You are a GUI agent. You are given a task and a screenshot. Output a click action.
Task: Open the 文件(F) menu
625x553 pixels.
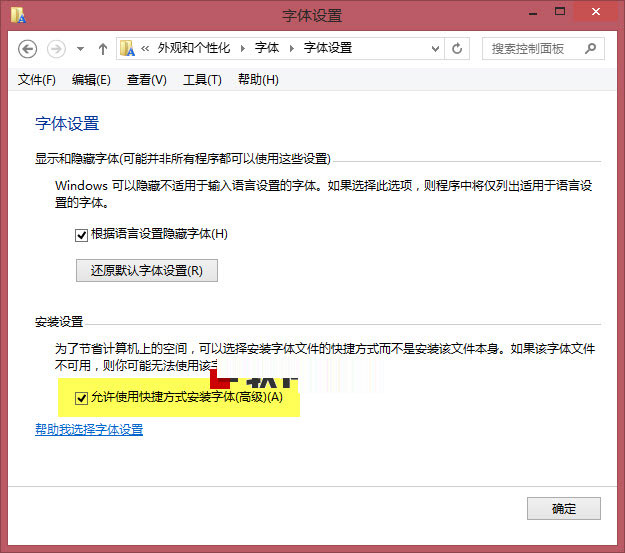(37, 80)
